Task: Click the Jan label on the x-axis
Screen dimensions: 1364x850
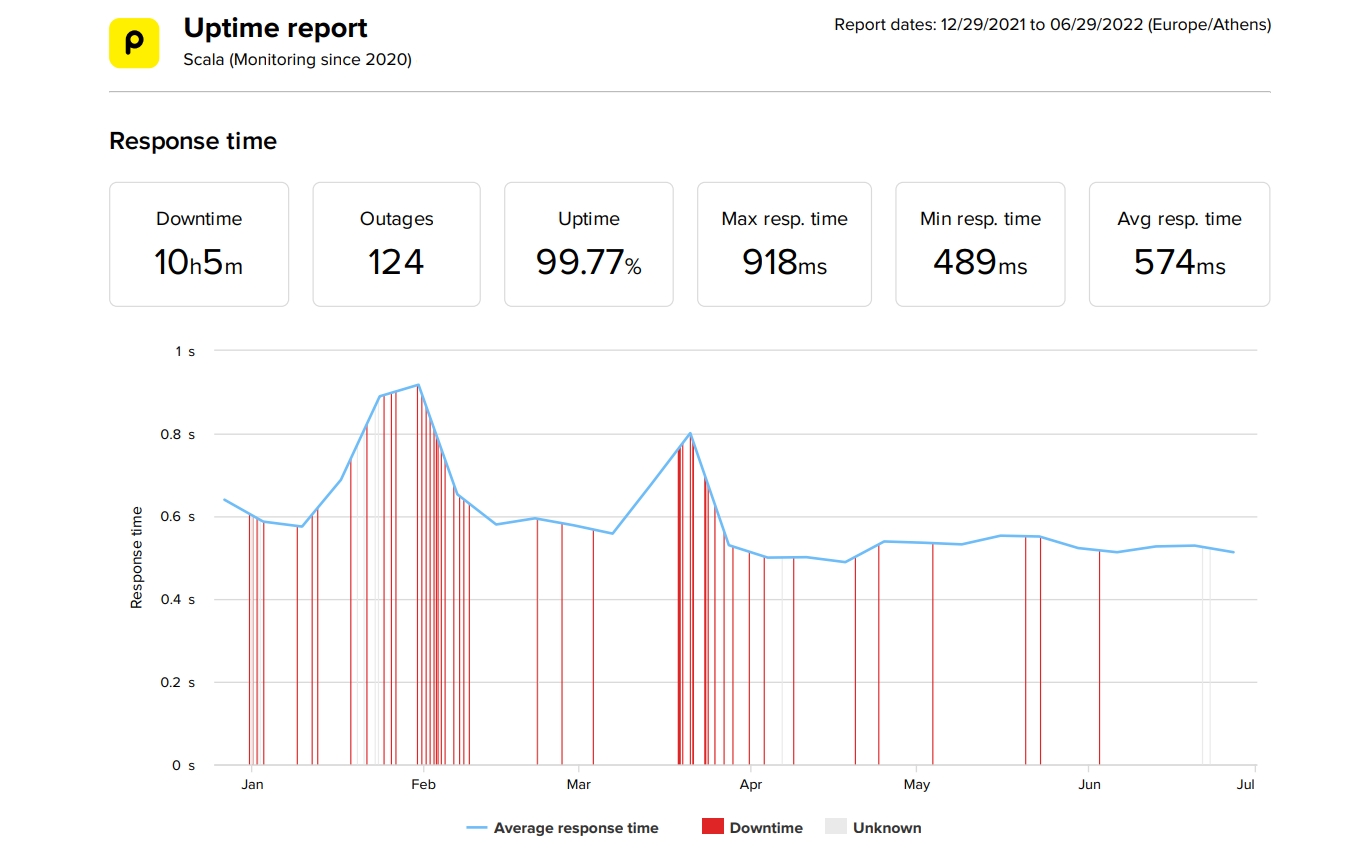Action: tap(252, 785)
